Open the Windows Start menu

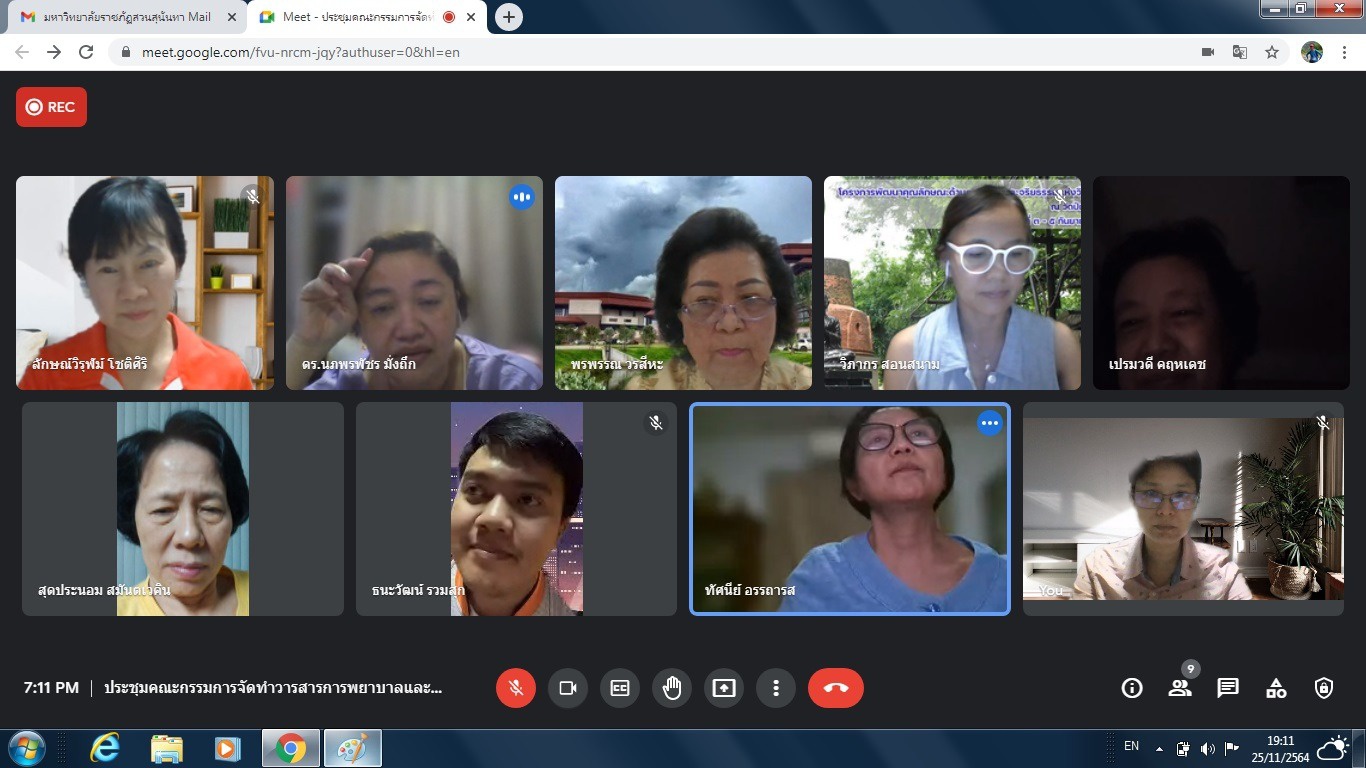(26, 748)
